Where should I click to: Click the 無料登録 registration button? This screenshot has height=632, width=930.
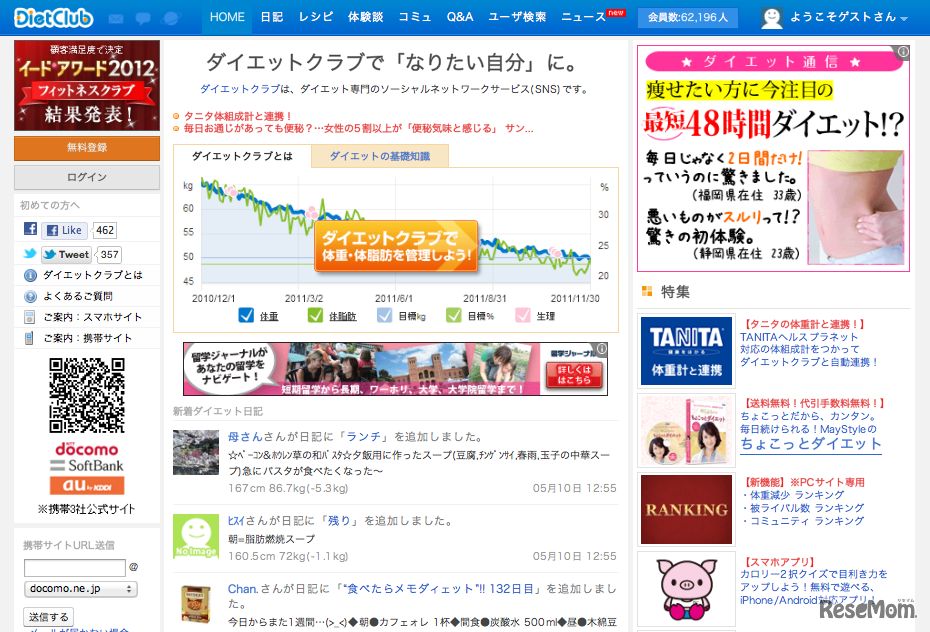(x=85, y=148)
